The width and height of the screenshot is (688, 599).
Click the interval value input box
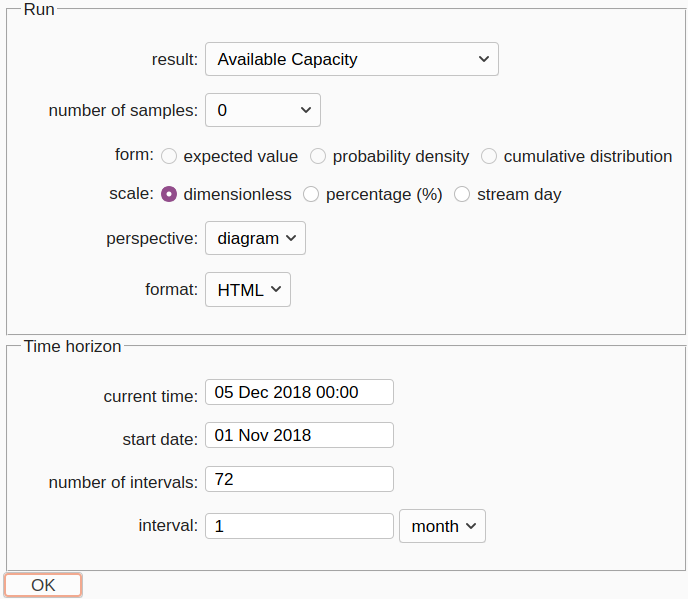(x=299, y=526)
